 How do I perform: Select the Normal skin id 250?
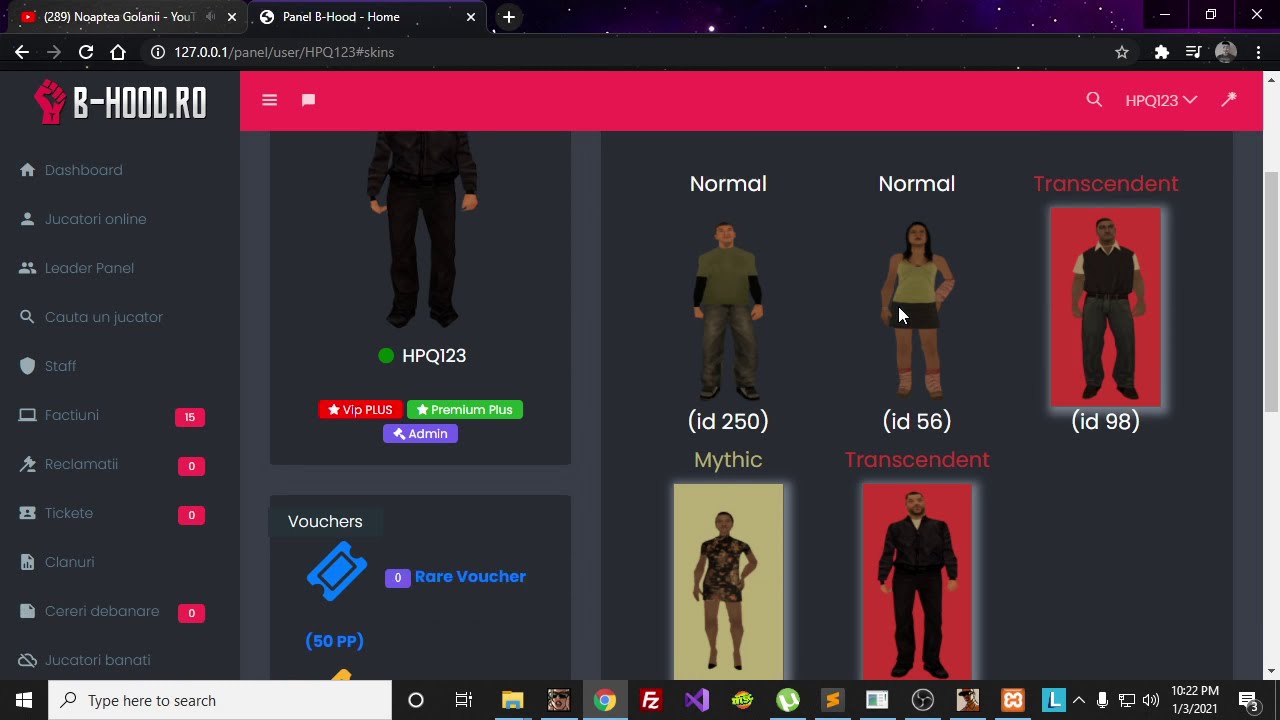coord(728,310)
